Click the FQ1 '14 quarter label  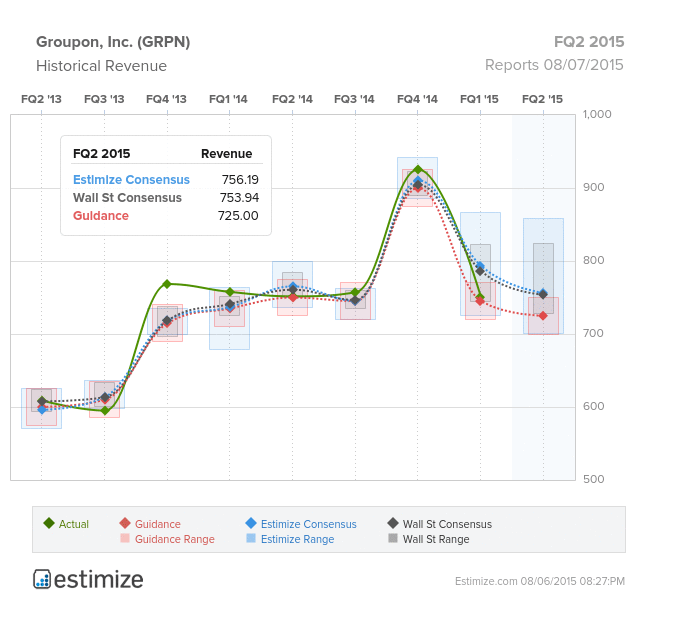pos(229,99)
